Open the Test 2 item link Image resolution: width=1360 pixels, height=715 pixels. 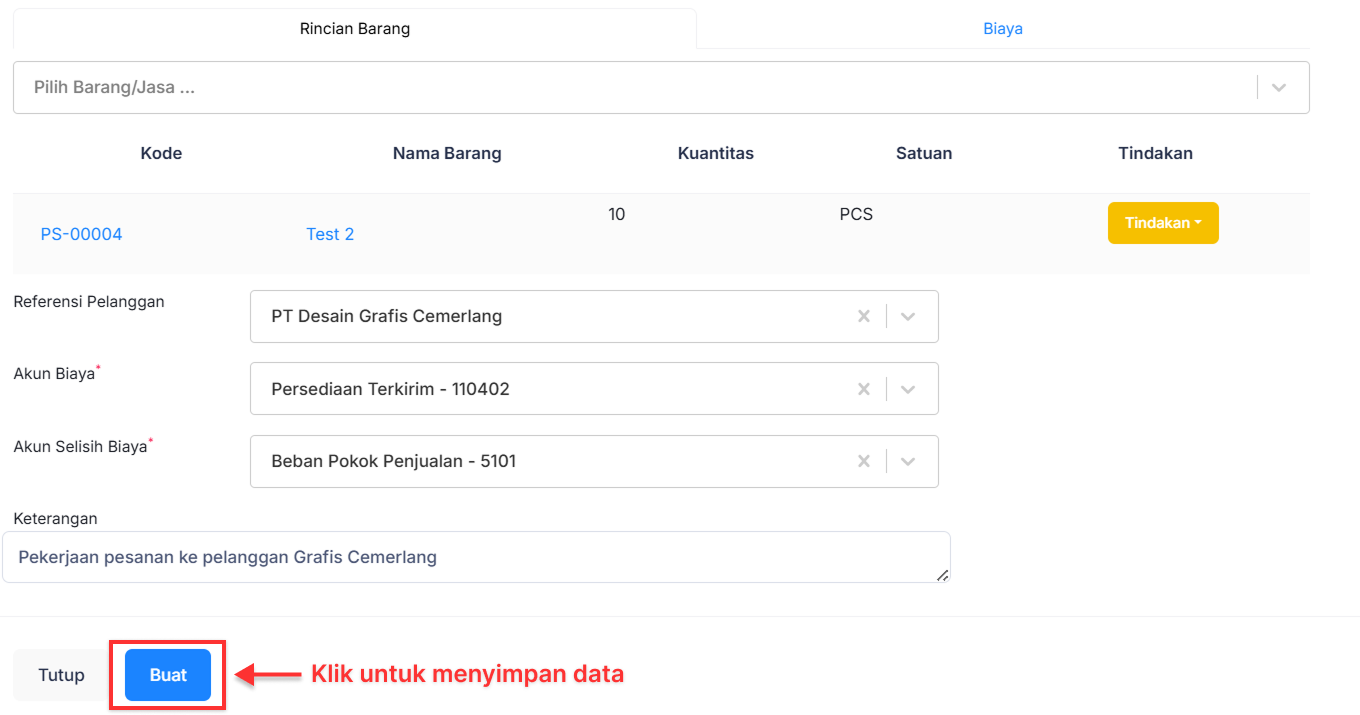pos(330,233)
